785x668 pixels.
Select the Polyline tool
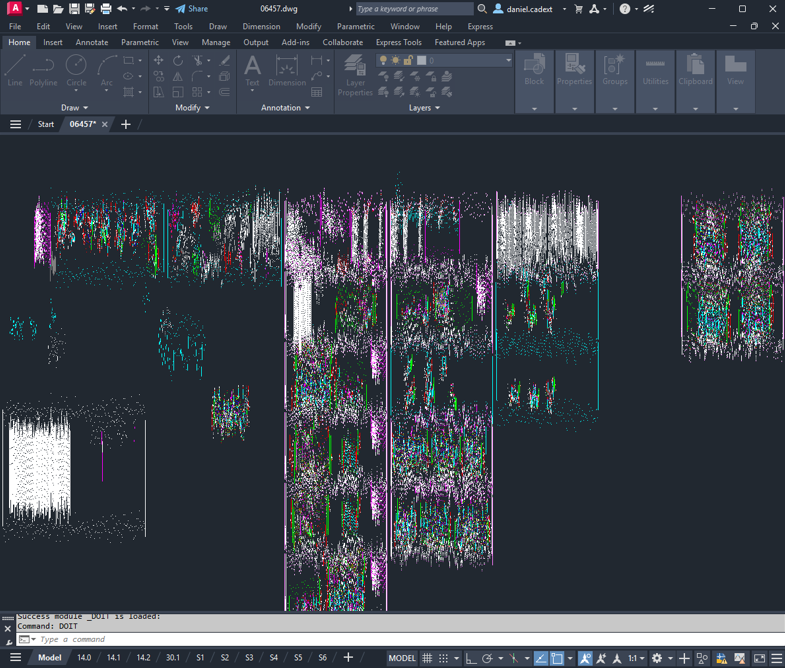tap(43, 71)
